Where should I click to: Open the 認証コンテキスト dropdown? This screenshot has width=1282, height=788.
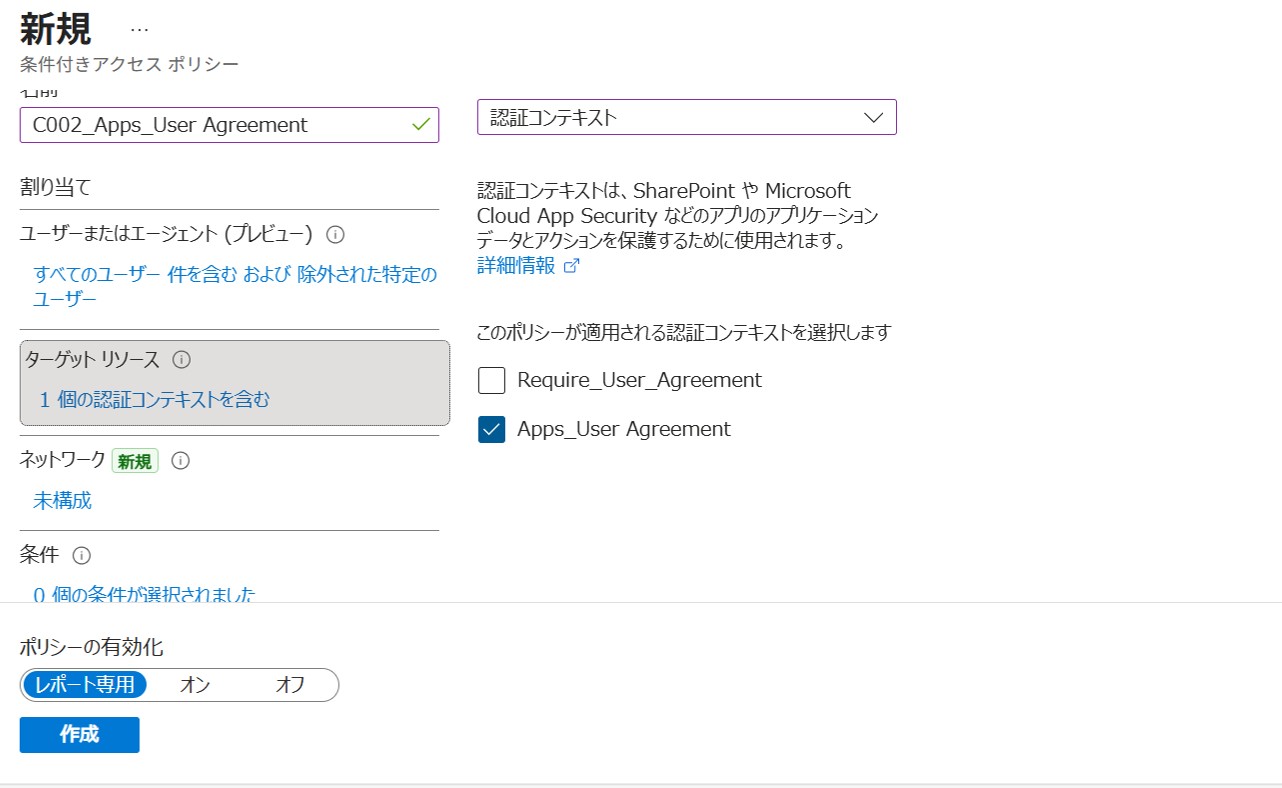pos(686,117)
